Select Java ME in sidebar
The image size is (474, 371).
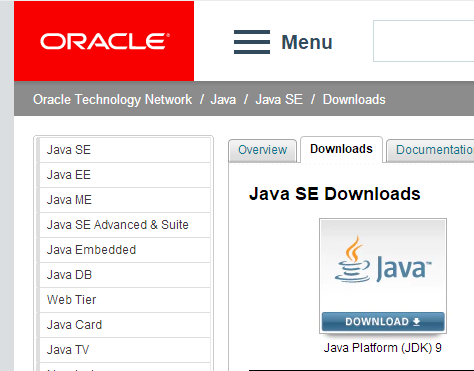(x=125, y=200)
